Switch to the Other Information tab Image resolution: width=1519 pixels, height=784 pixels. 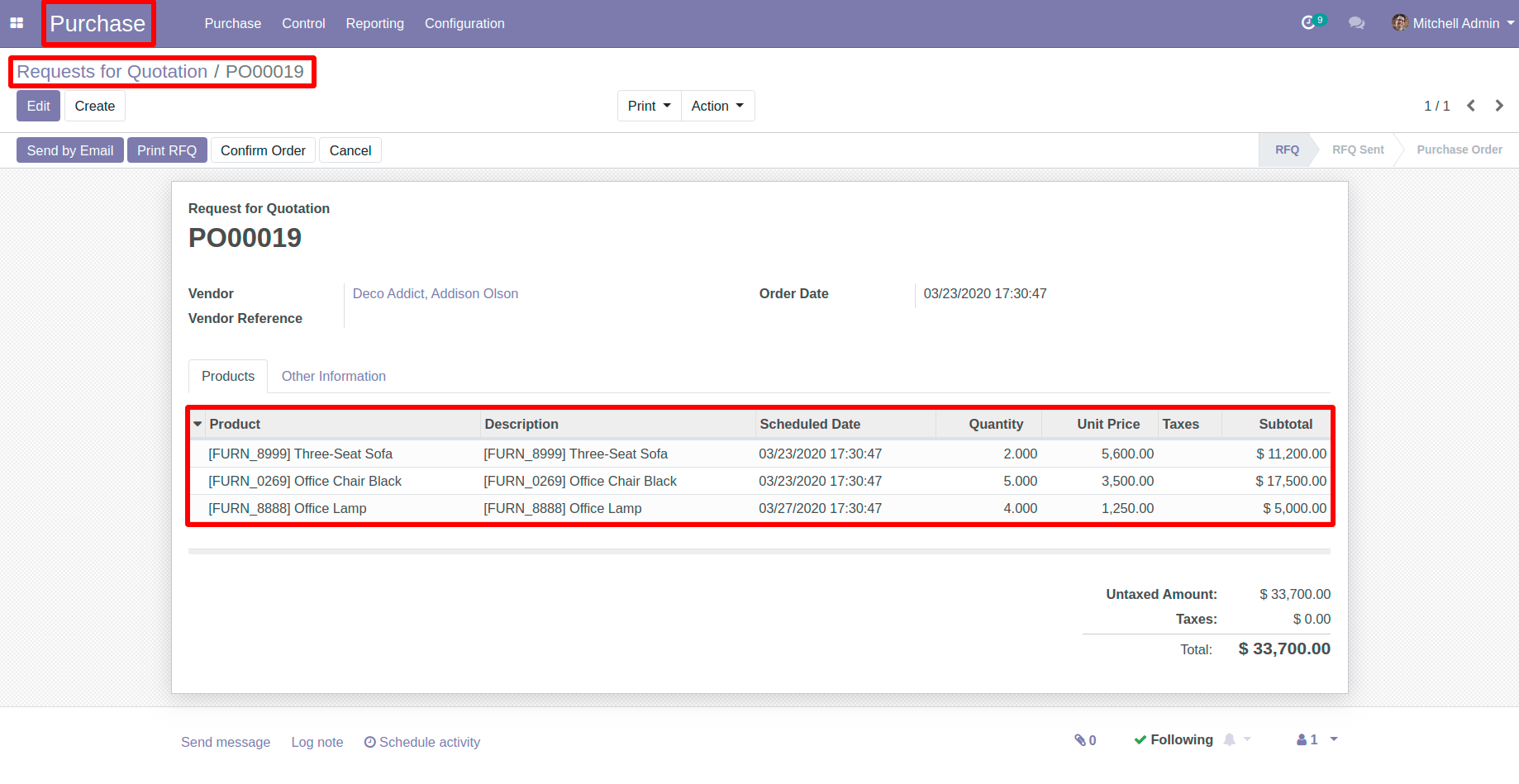click(334, 376)
